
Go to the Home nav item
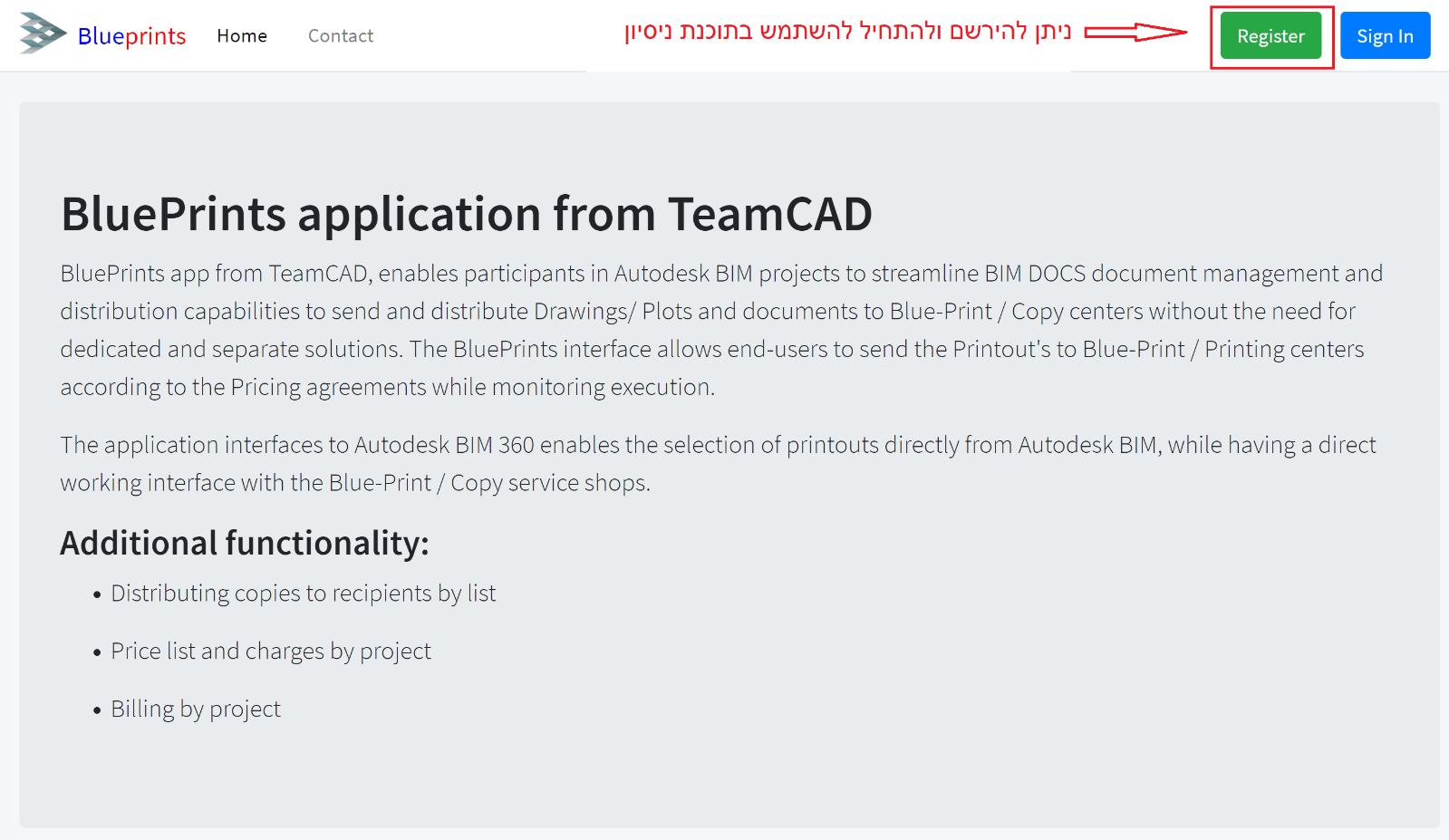(x=242, y=36)
